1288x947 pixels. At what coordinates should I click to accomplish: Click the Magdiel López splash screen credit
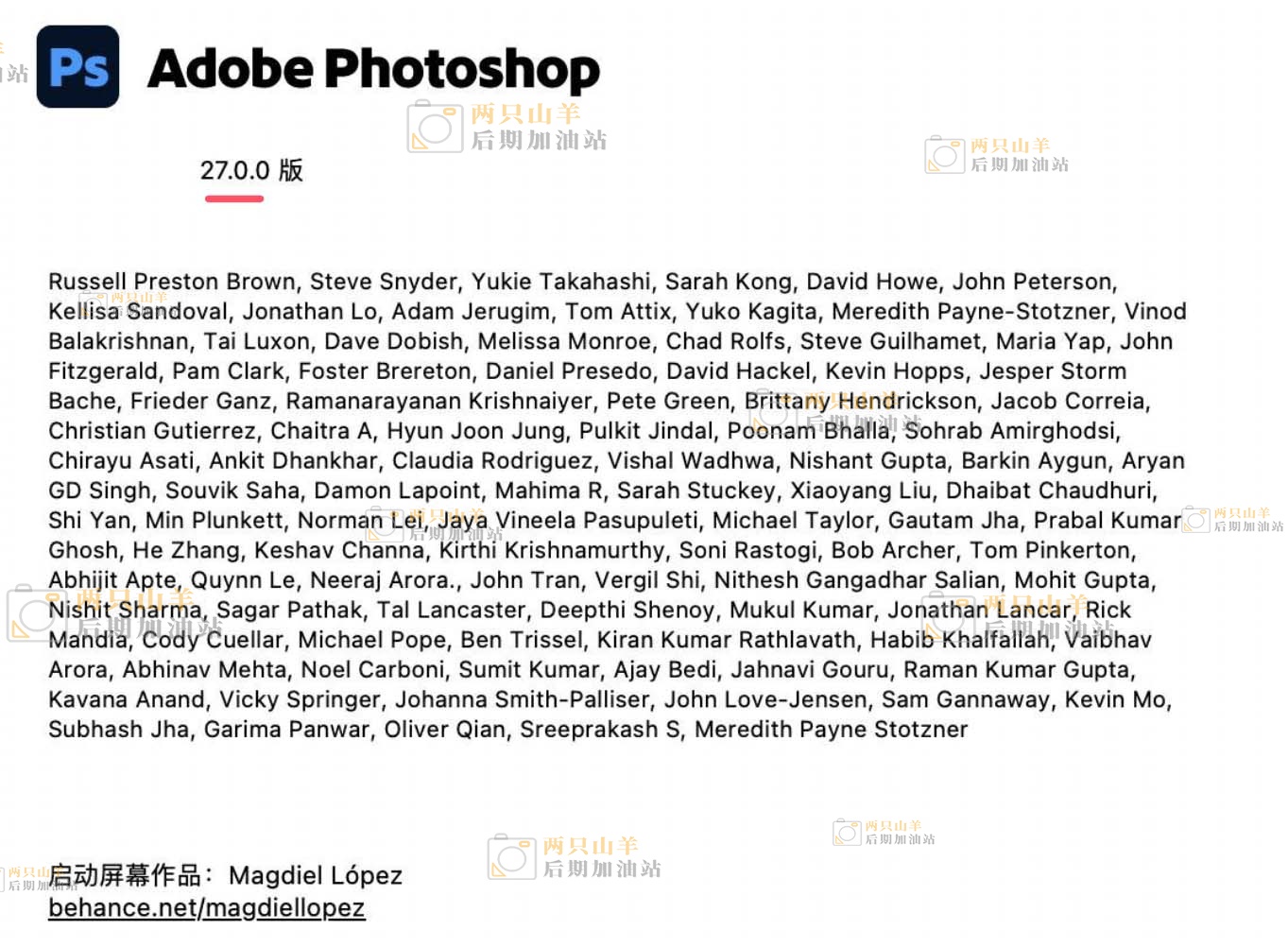[316, 876]
